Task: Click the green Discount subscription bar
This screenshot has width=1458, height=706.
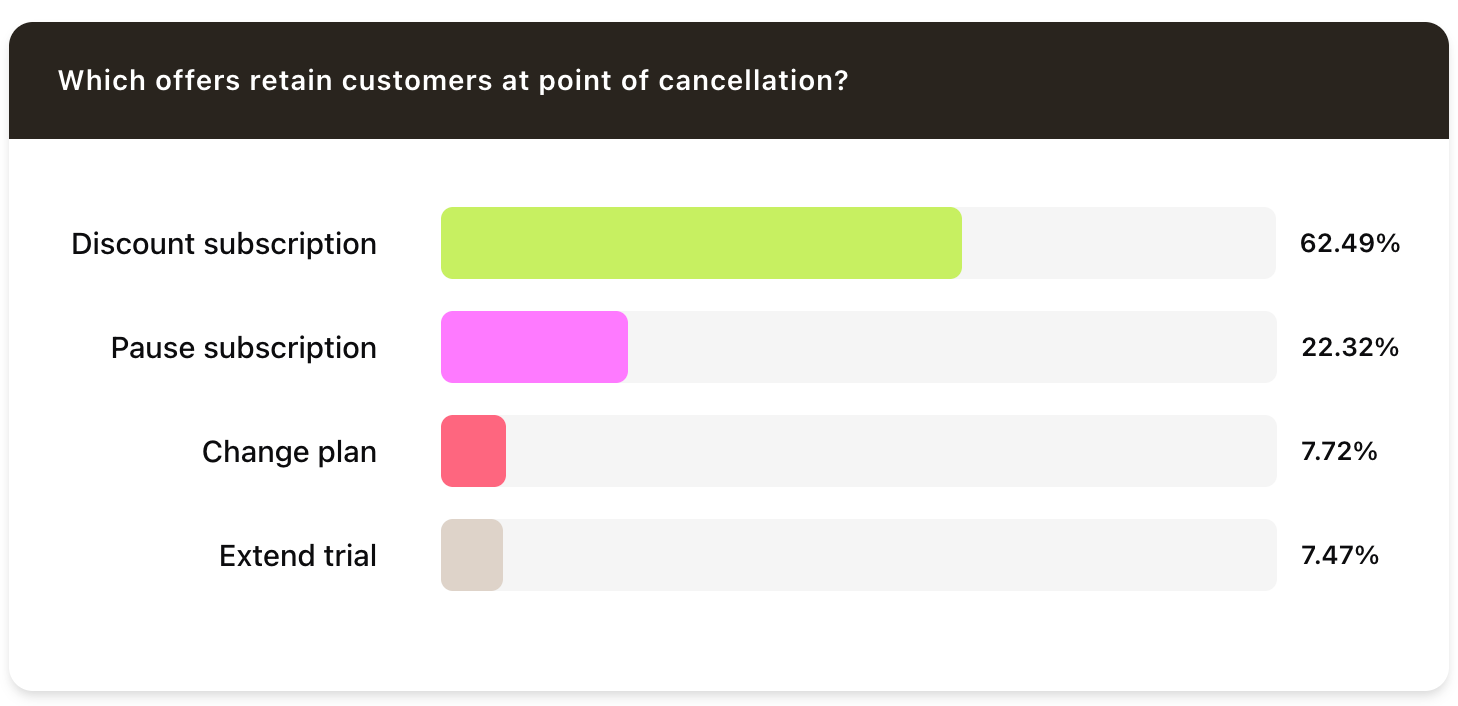Action: 700,243
